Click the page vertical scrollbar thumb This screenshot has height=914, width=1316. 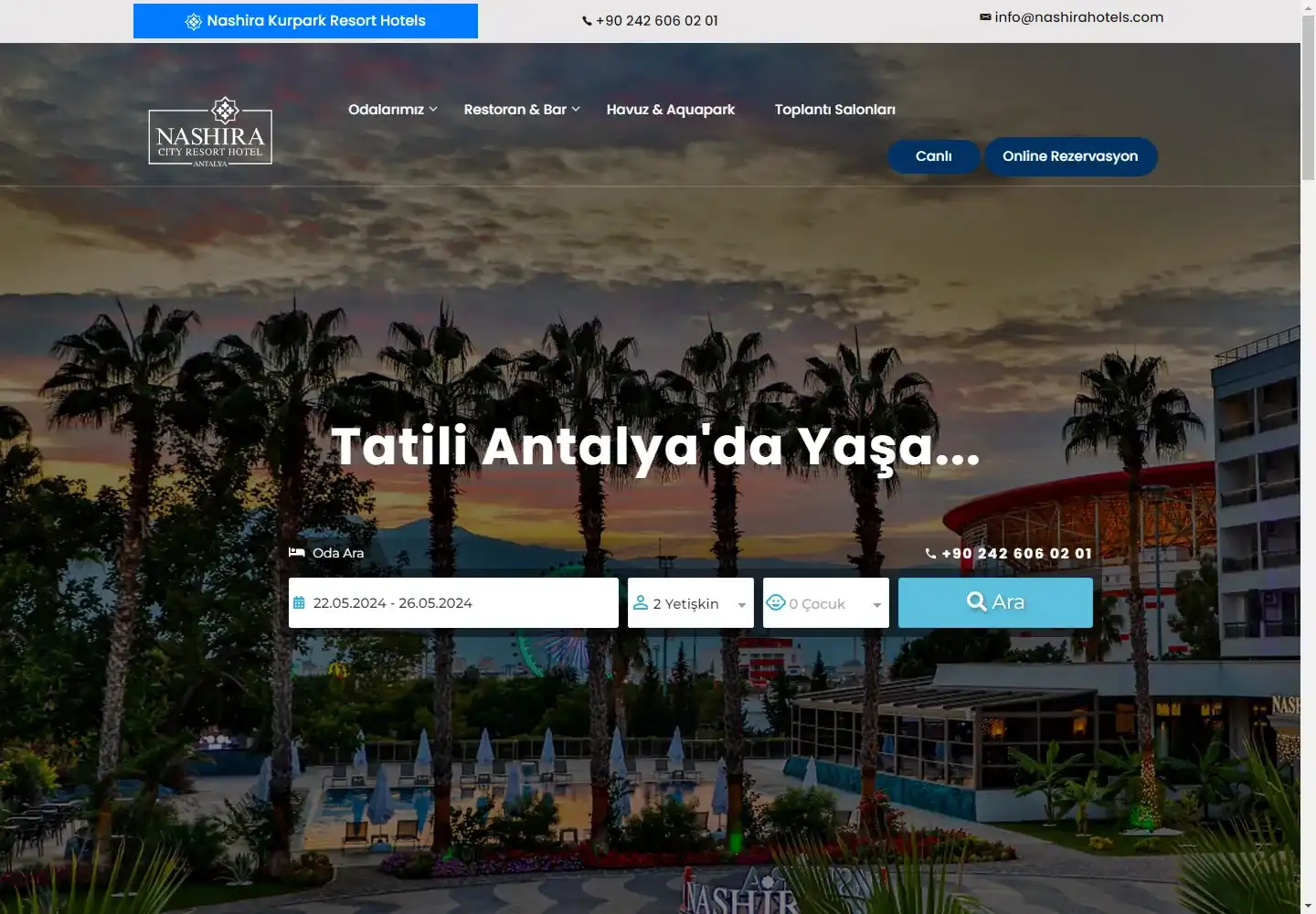click(x=1308, y=99)
